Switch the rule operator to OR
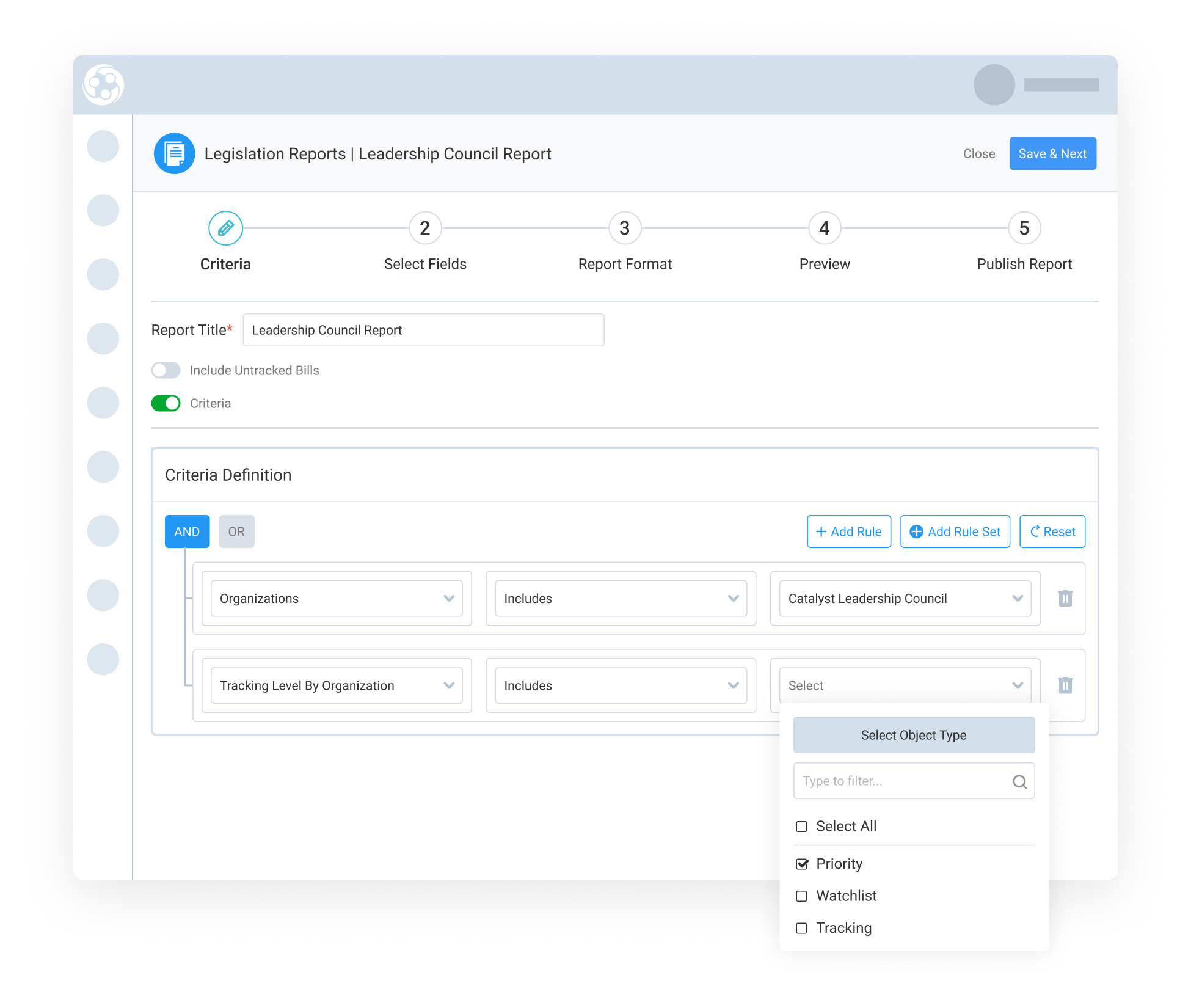 click(x=236, y=531)
